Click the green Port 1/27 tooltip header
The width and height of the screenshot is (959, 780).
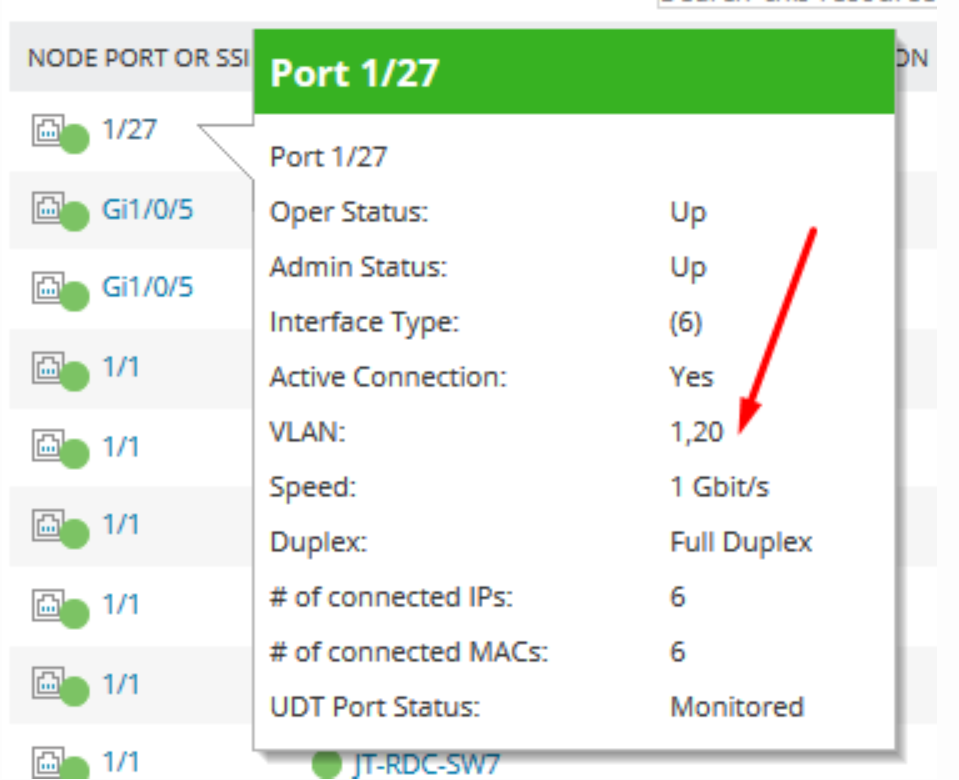(x=573, y=73)
